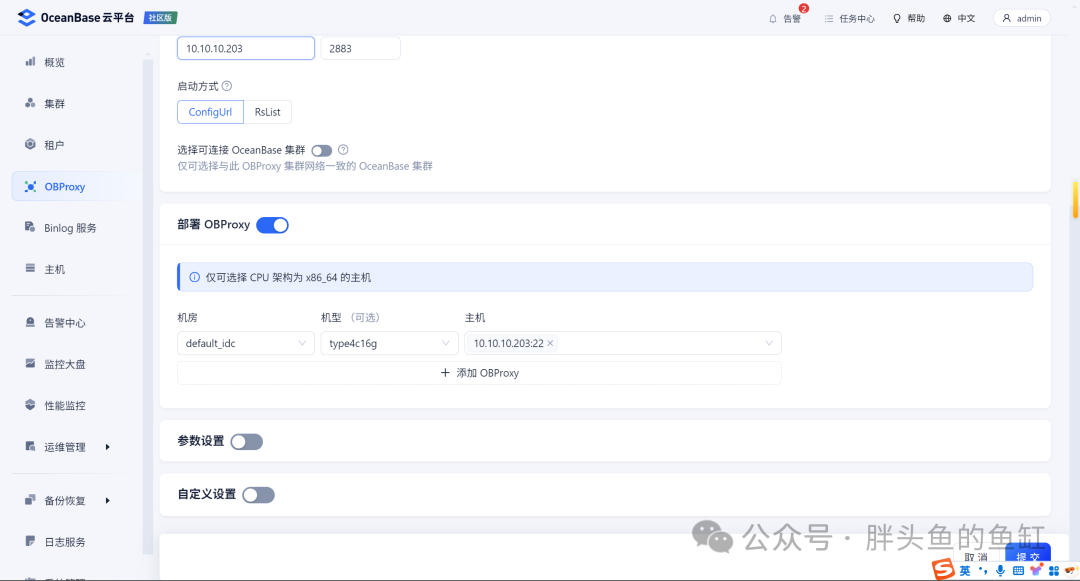Image resolution: width=1080 pixels, height=581 pixels.
Task: Click the 帮助 help lightbulb icon
Action: coord(897,19)
